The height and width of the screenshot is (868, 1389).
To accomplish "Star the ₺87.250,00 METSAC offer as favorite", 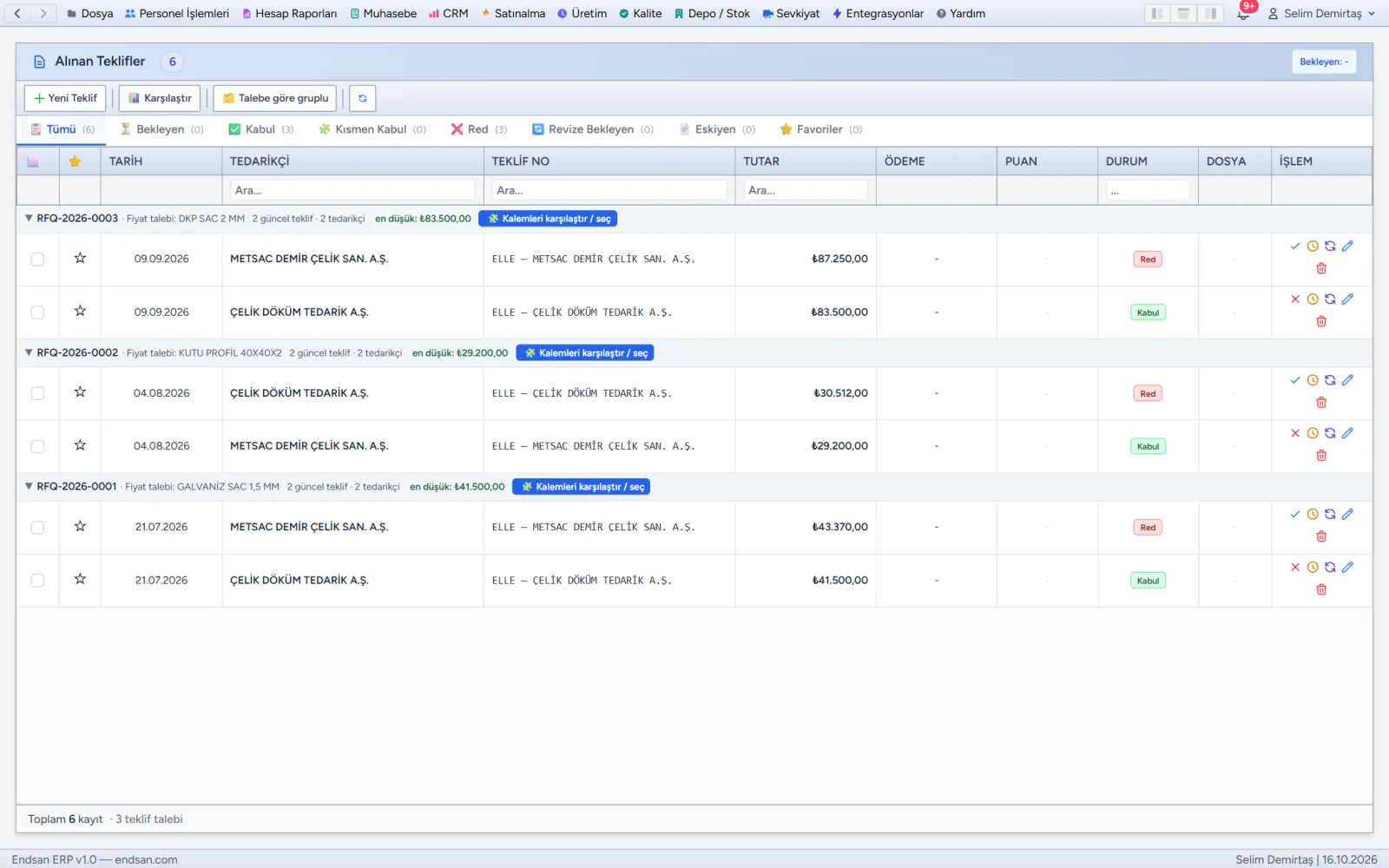I will [x=80, y=258].
